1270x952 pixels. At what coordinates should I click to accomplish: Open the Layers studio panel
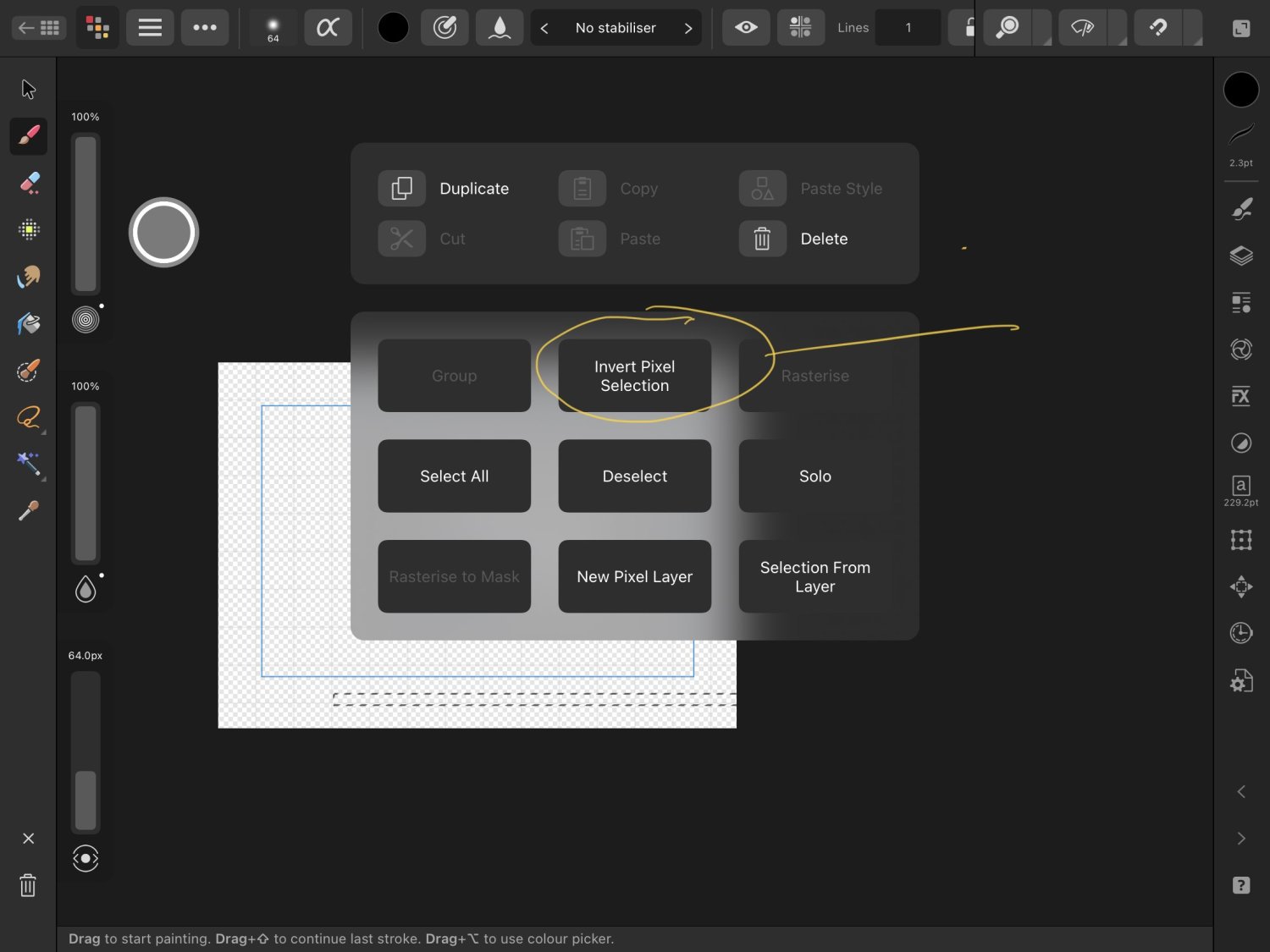tap(1241, 255)
